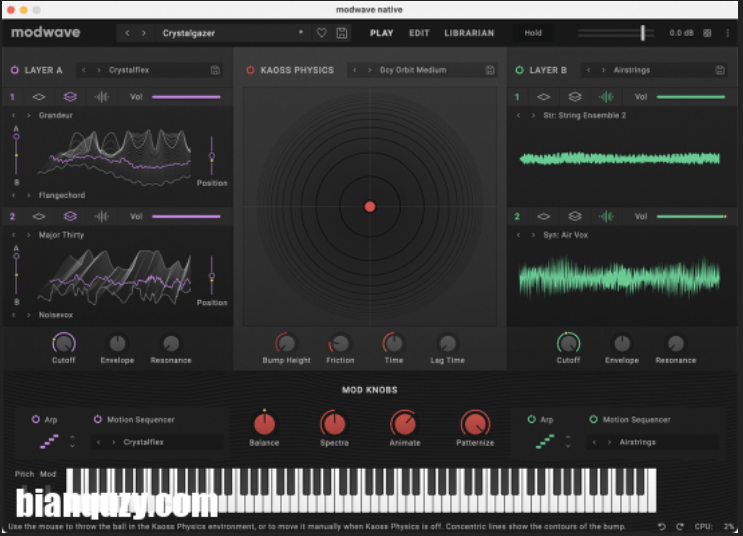Screen dimensions: 743x536
Task: Toggle Kaoss Physics power button
Action: click(x=251, y=70)
